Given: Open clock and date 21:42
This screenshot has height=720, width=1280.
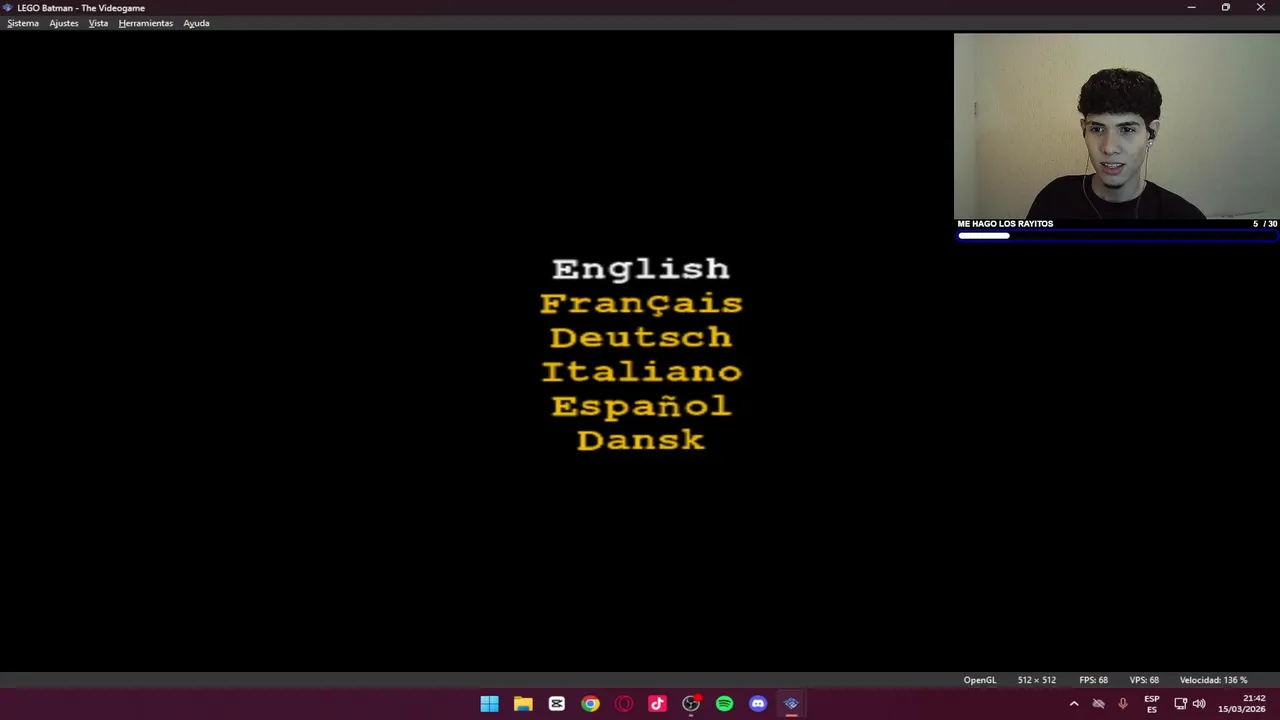Looking at the screenshot, I should 1241,704.
